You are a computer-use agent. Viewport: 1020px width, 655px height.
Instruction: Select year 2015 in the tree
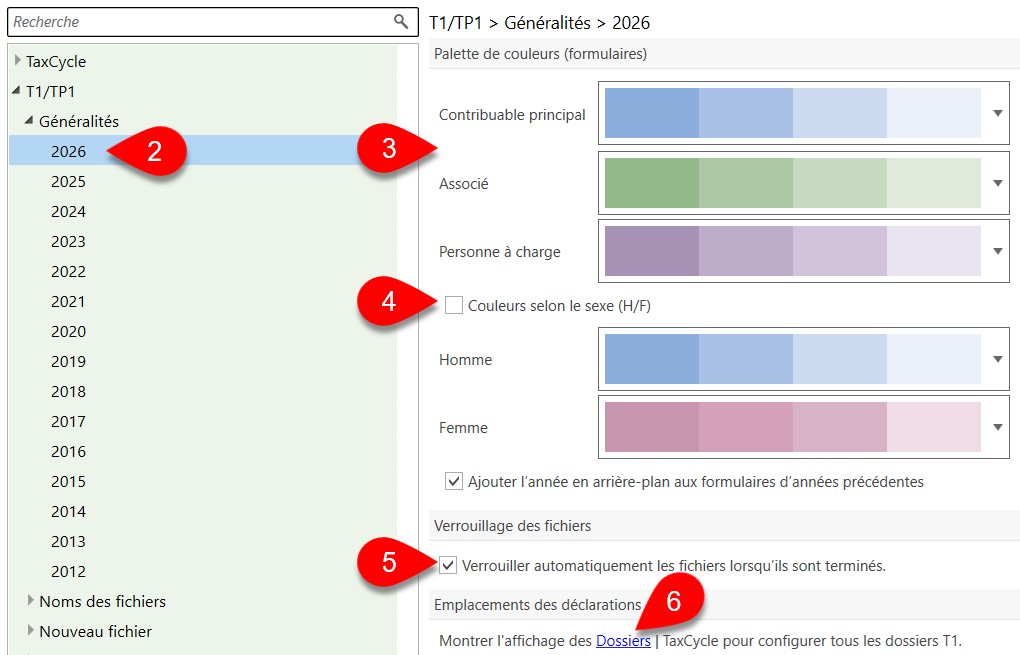coord(68,481)
